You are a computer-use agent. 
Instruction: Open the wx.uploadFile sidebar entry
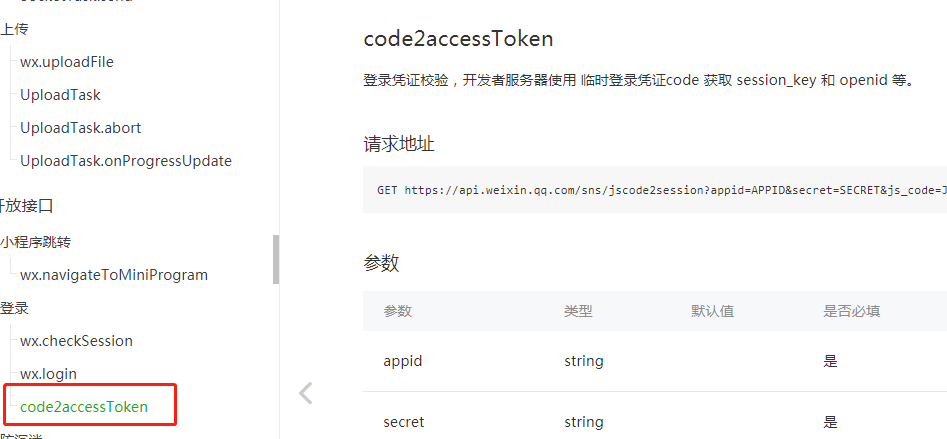pos(66,62)
